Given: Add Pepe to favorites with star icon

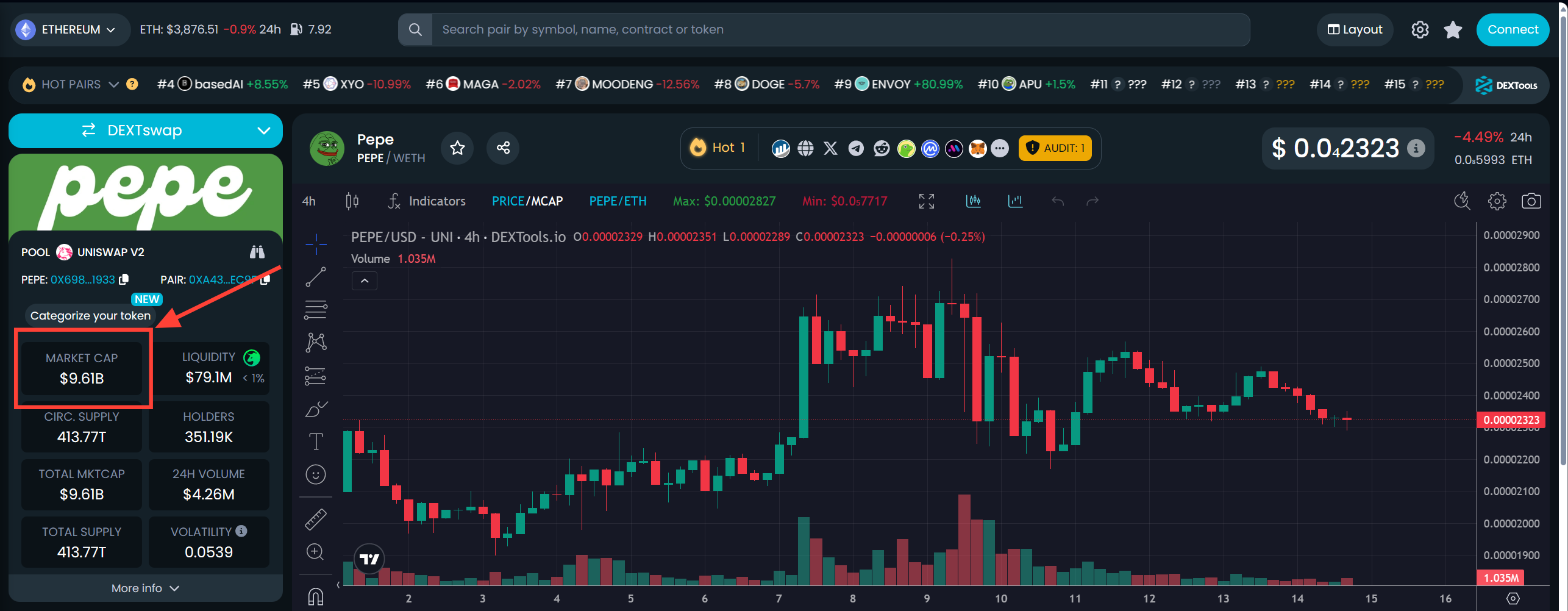Looking at the screenshot, I should [457, 148].
